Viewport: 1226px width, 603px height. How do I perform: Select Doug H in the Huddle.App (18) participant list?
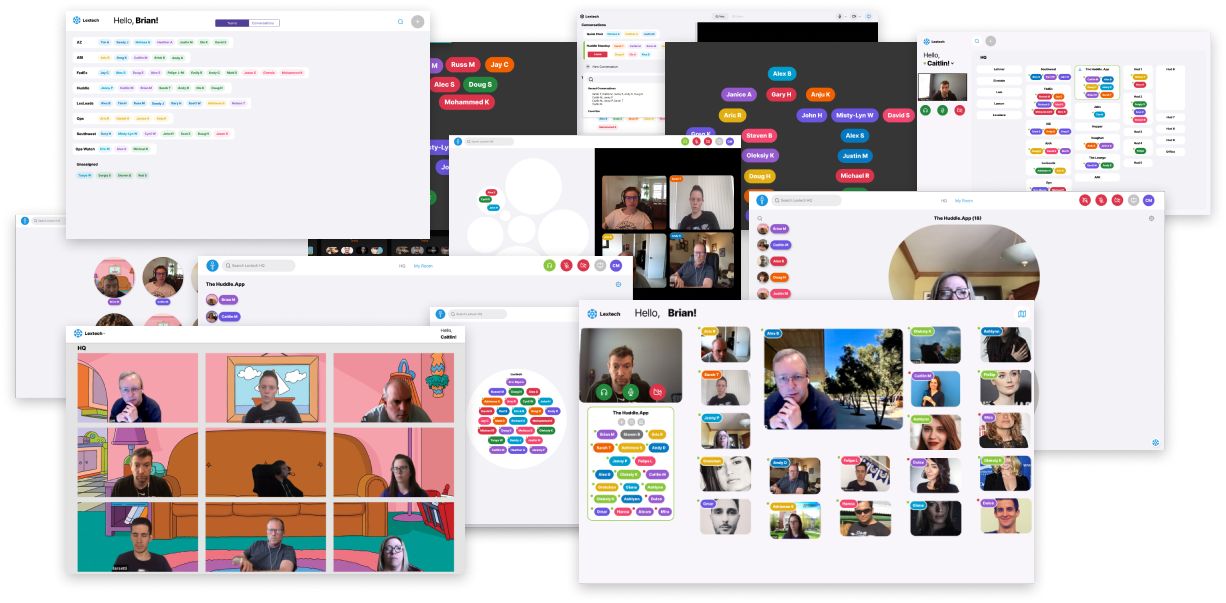click(780, 276)
